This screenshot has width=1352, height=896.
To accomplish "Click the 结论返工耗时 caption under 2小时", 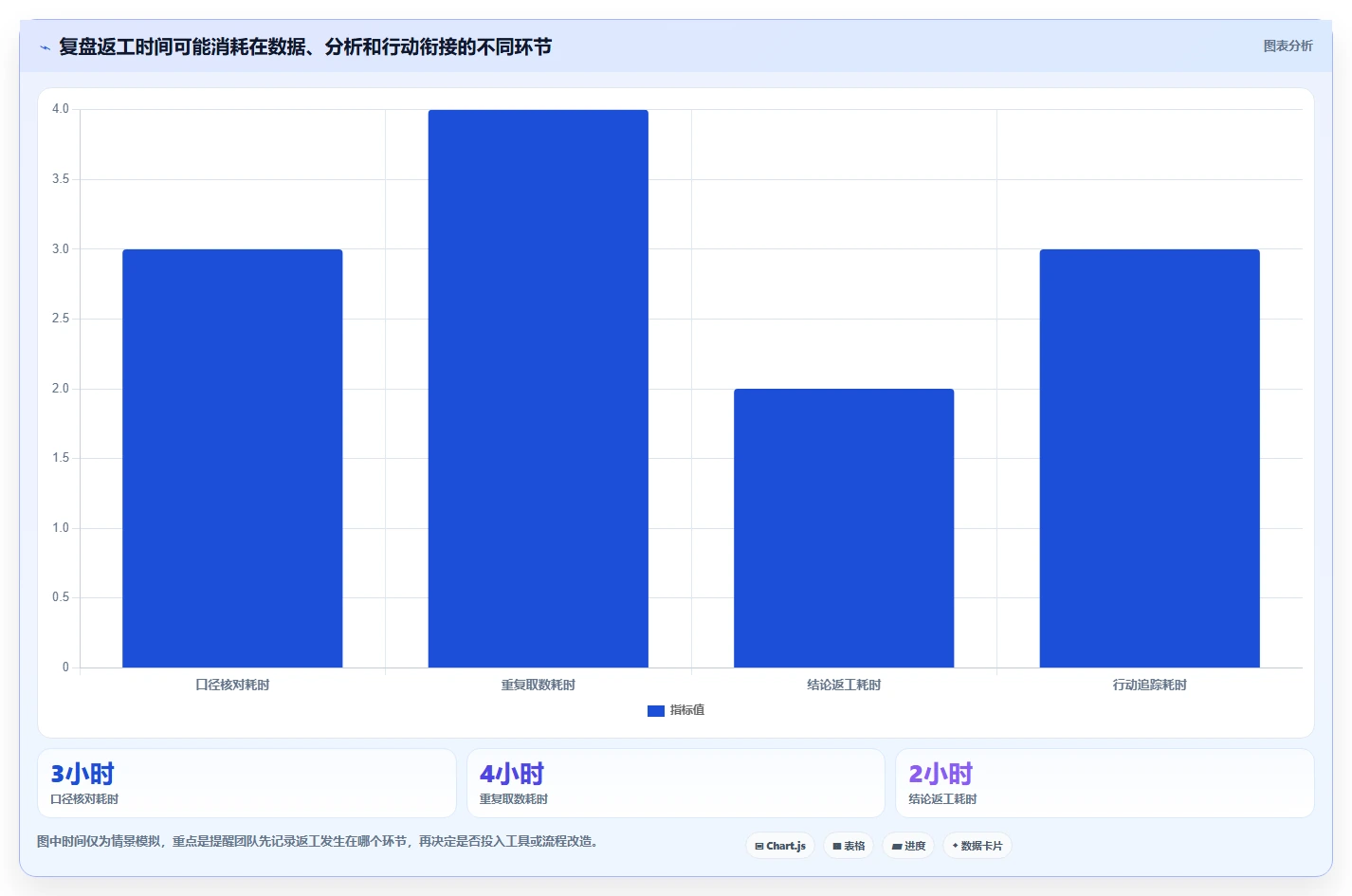I will point(942,799).
